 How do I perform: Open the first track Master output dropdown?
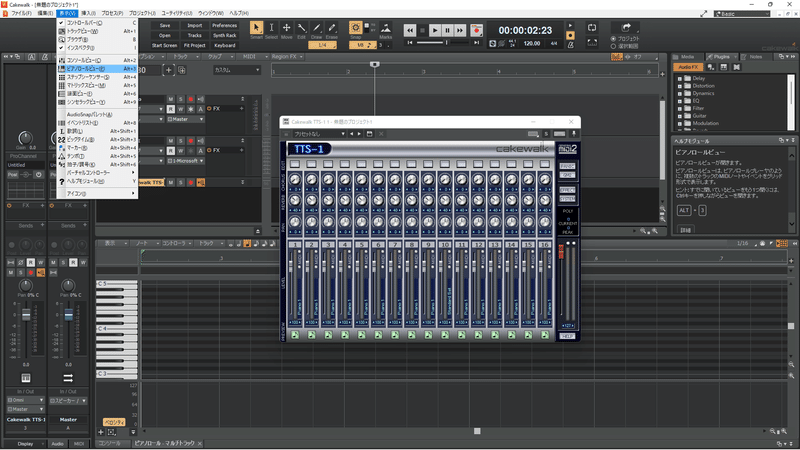click(x=186, y=119)
